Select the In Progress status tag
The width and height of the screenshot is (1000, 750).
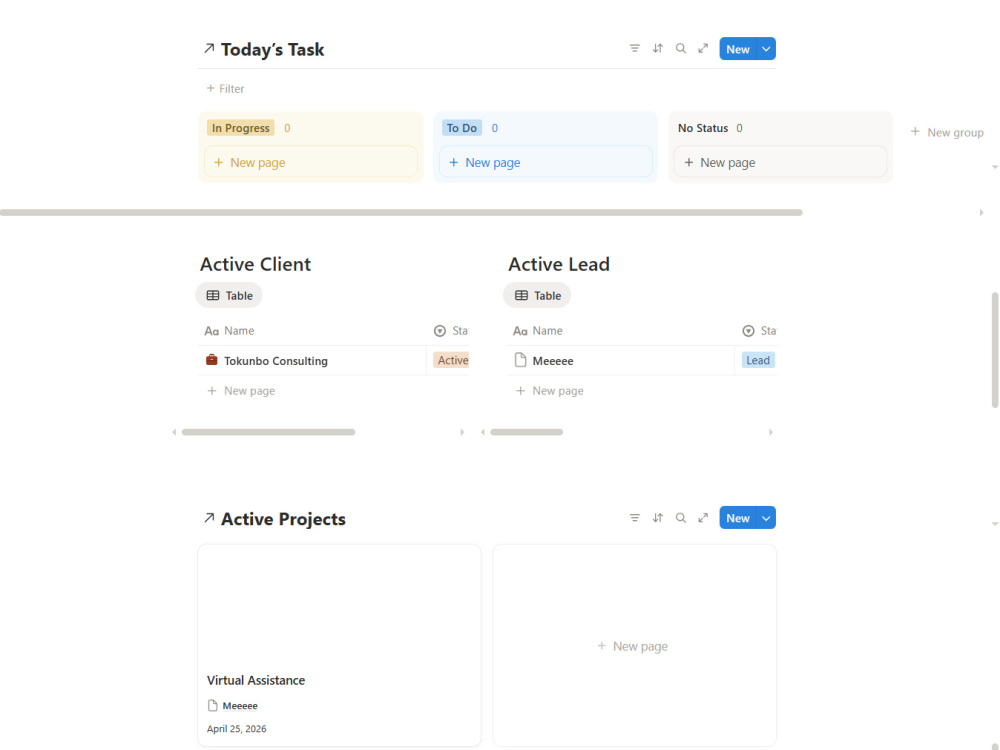tap(240, 128)
